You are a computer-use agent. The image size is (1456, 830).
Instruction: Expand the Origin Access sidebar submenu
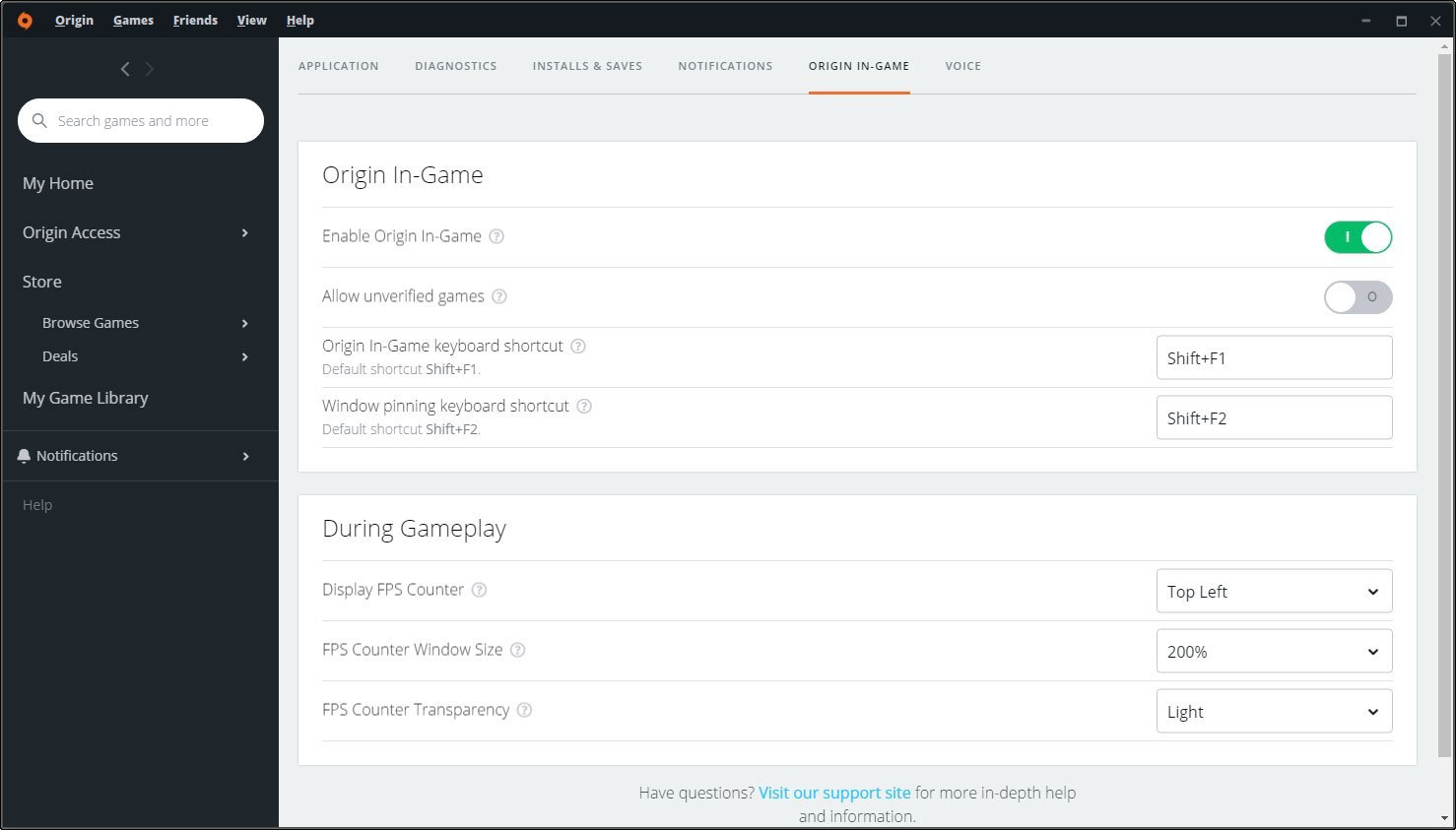click(x=244, y=233)
